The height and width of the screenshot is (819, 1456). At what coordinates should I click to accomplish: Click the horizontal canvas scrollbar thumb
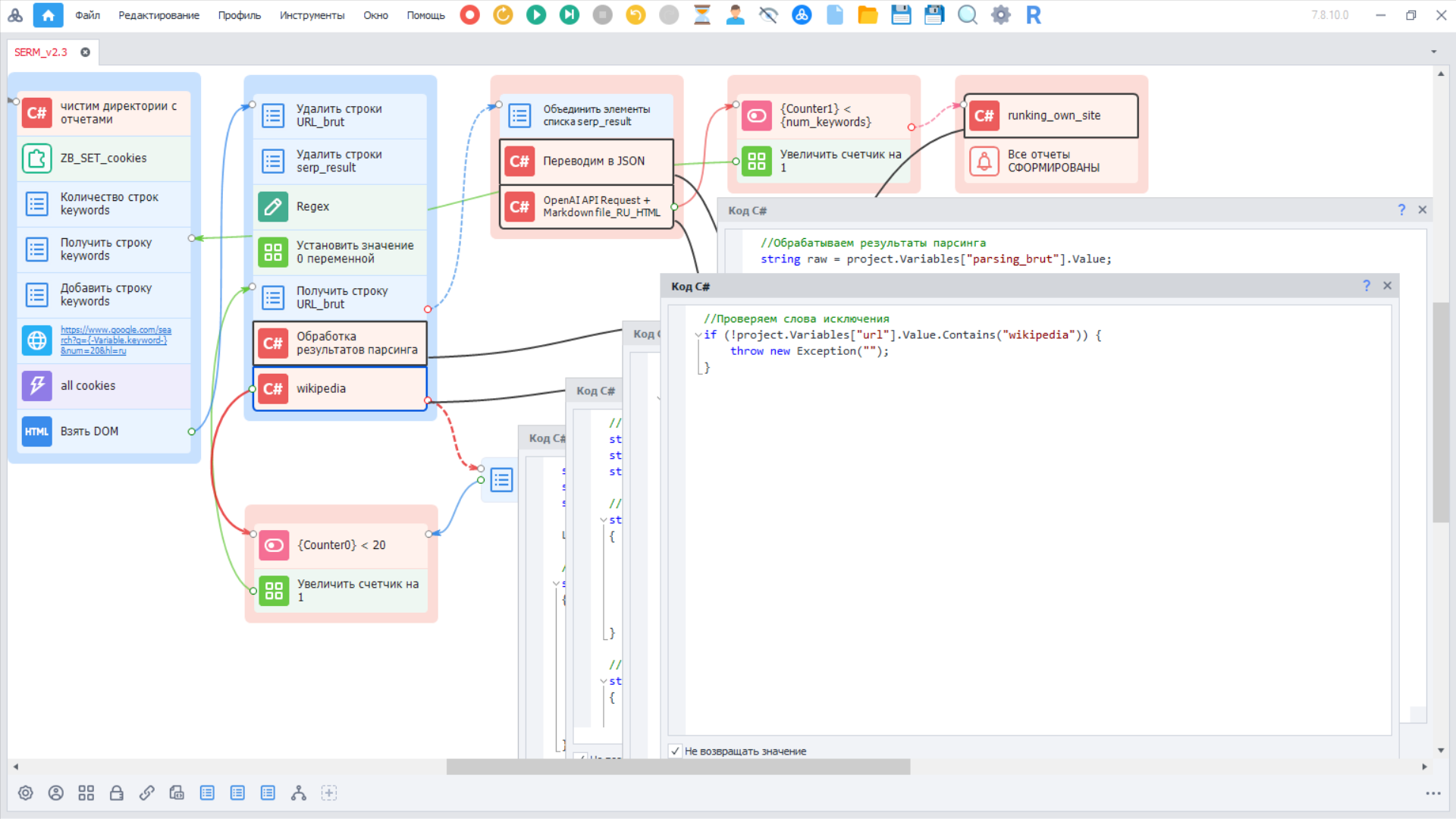coord(678,767)
